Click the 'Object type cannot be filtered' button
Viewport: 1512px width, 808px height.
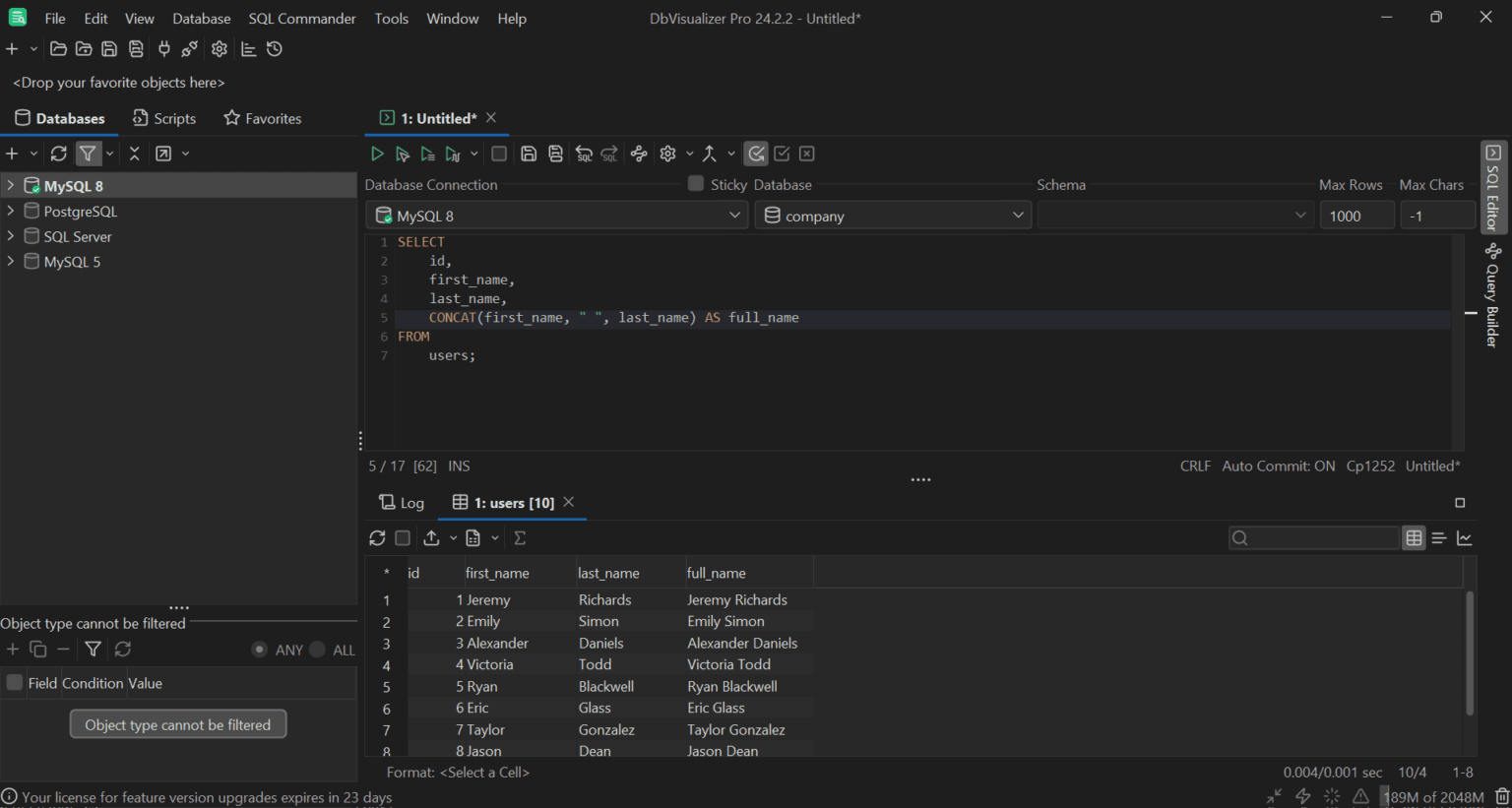coord(178,724)
